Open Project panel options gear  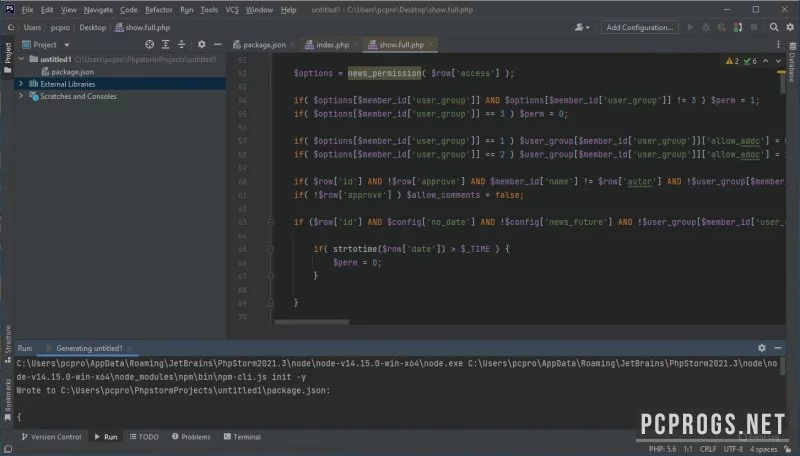click(202, 45)
